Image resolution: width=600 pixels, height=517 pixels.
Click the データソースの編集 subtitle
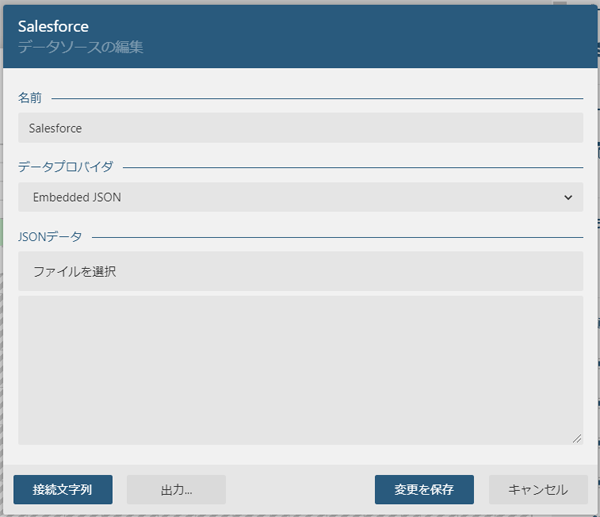(80, 47)
